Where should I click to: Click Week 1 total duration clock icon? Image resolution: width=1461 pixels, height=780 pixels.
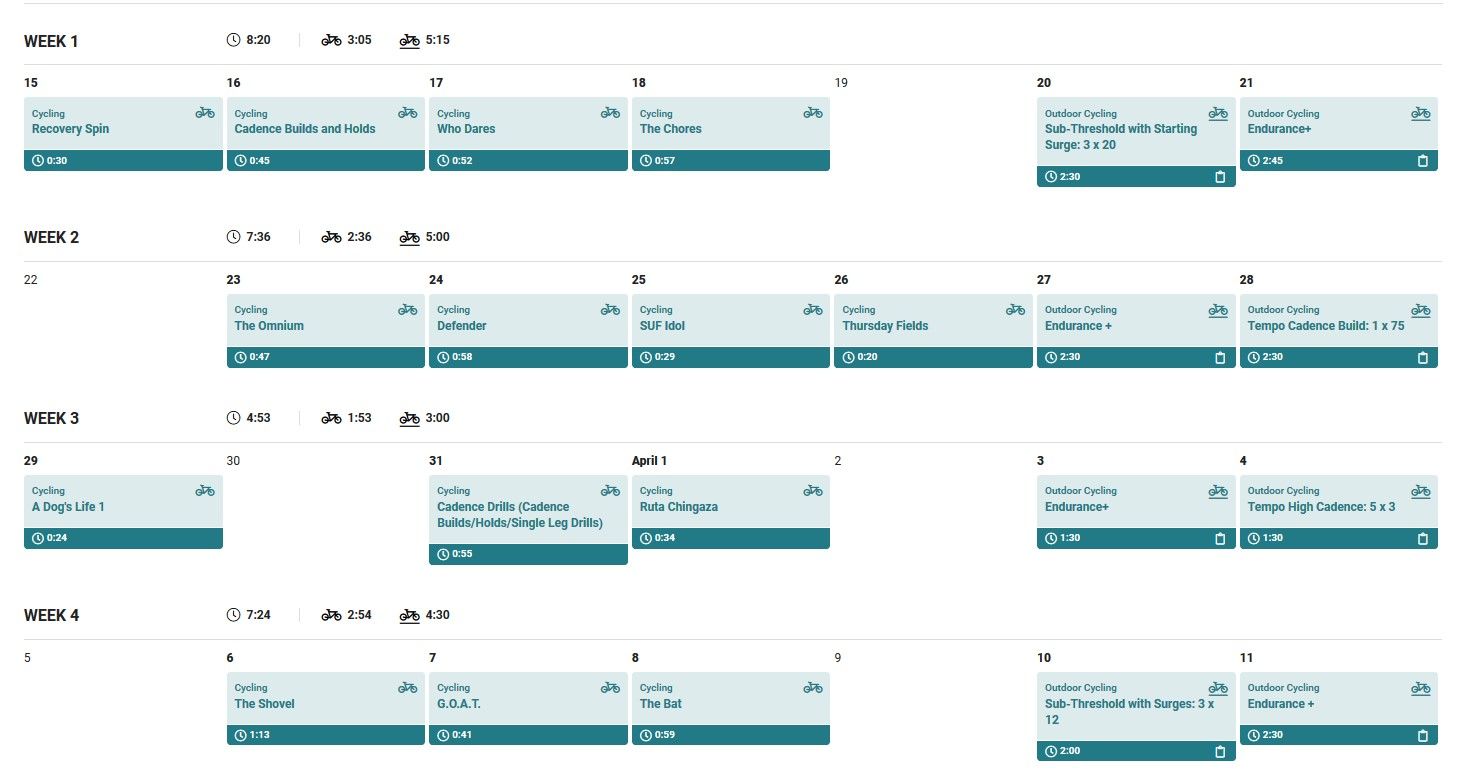point(234,40)
